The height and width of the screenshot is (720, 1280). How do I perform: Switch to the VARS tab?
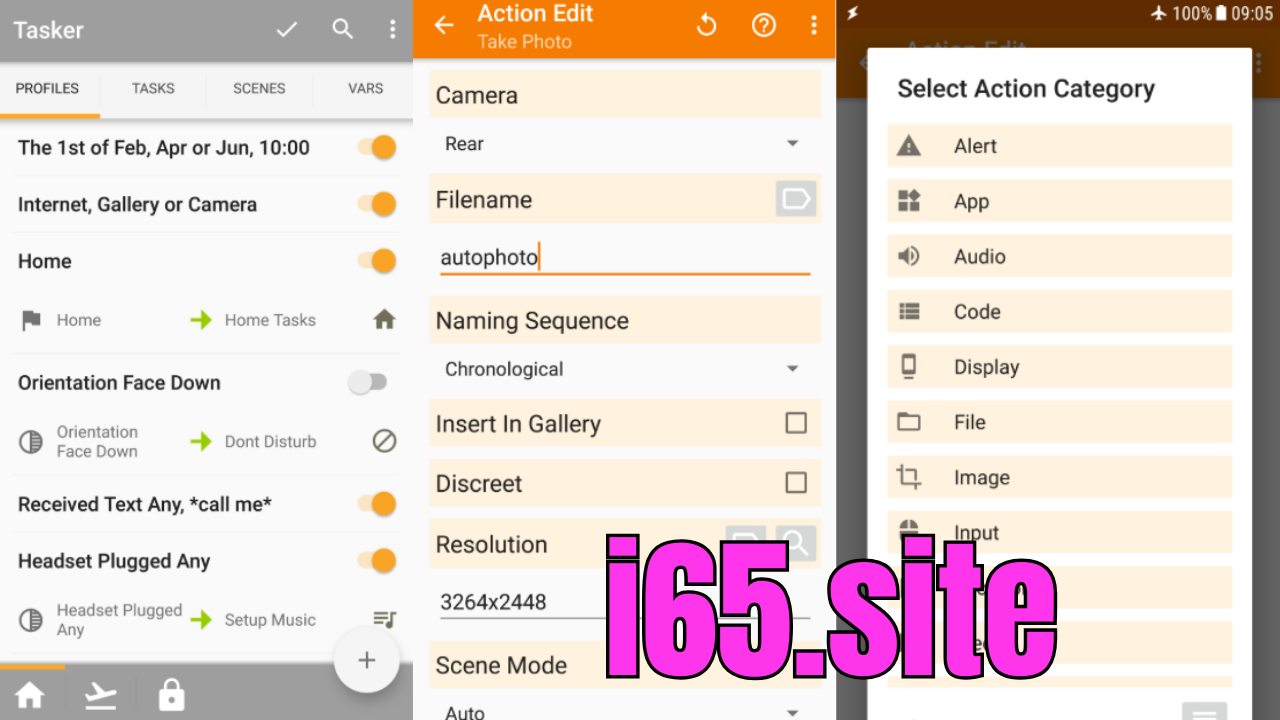point(365,88)
